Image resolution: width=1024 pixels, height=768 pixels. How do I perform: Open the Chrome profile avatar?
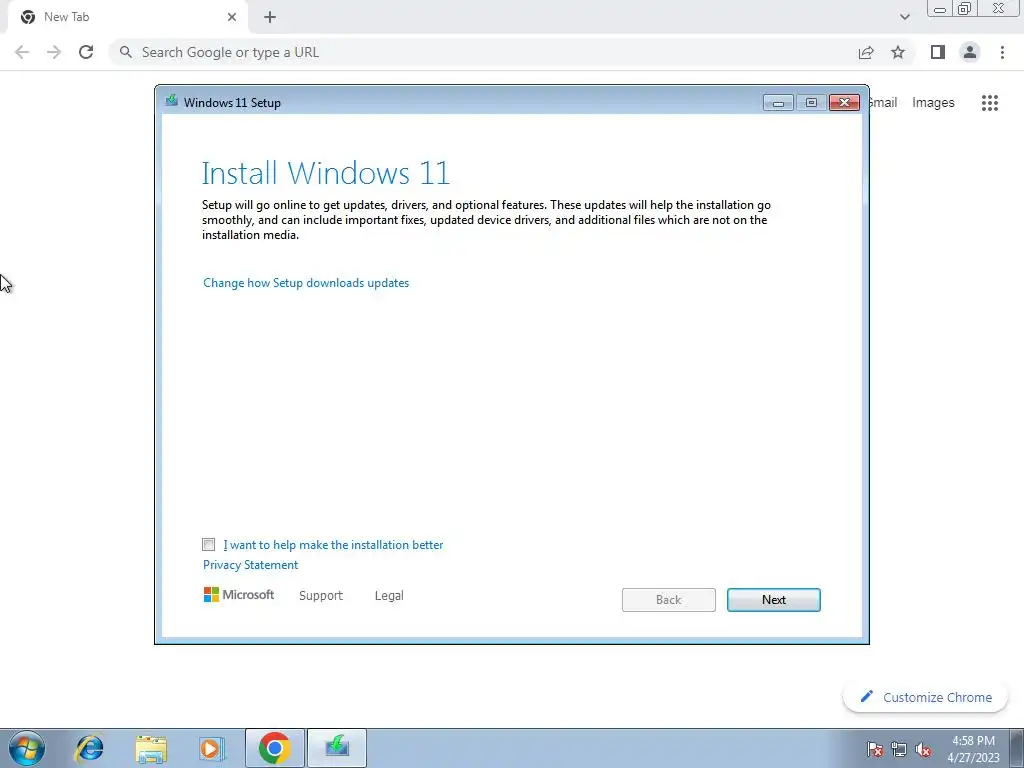pos(970,52)
